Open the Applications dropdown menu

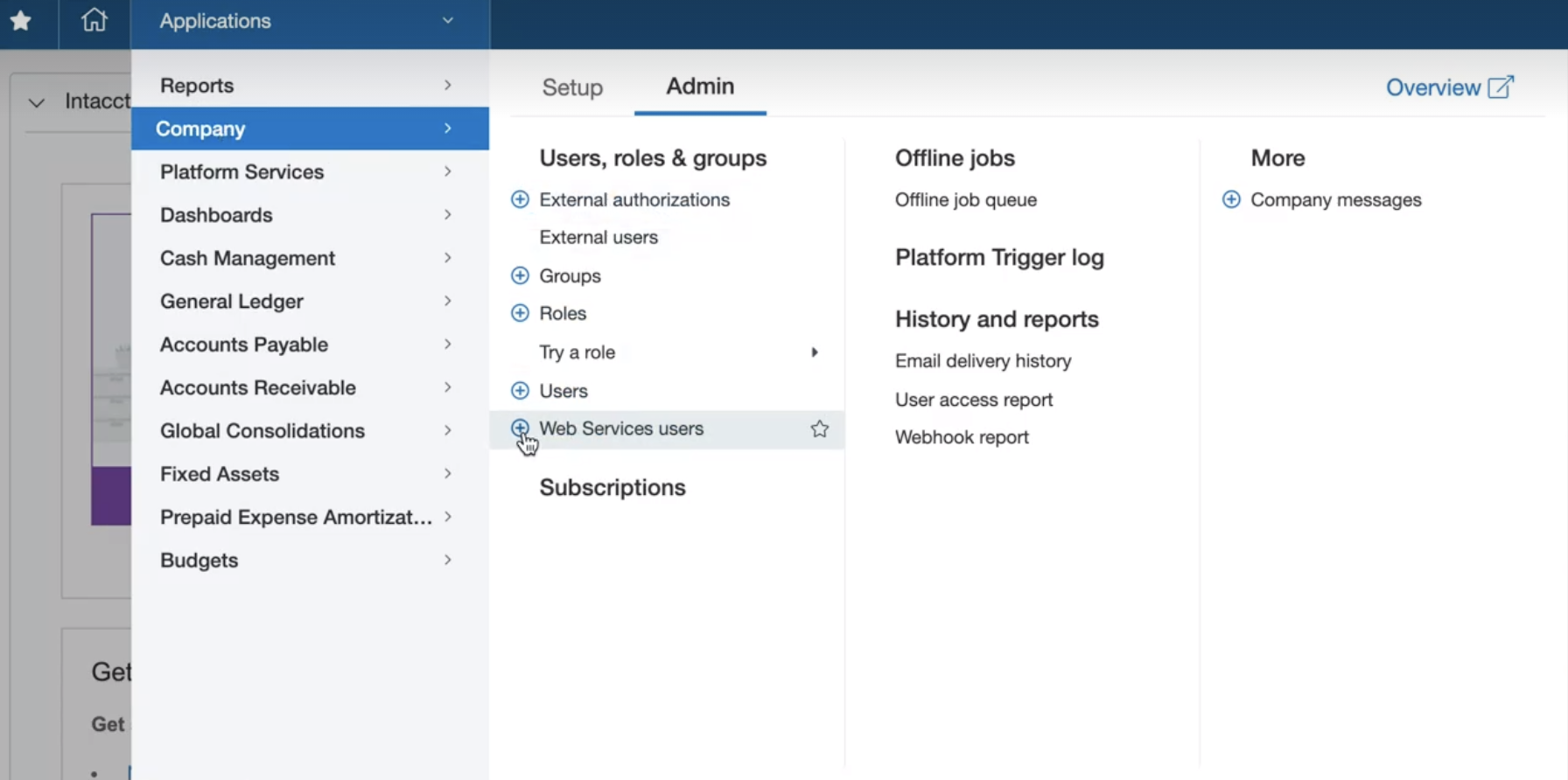coord(309,21)
